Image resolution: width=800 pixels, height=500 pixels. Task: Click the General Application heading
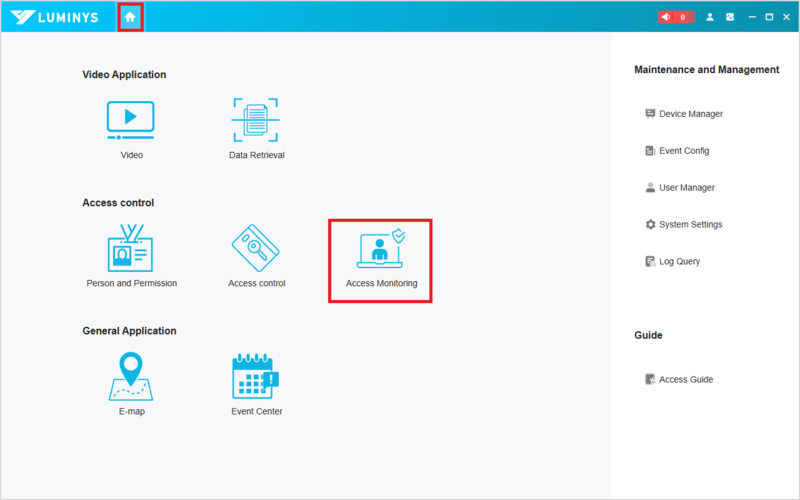click(129, 331)
